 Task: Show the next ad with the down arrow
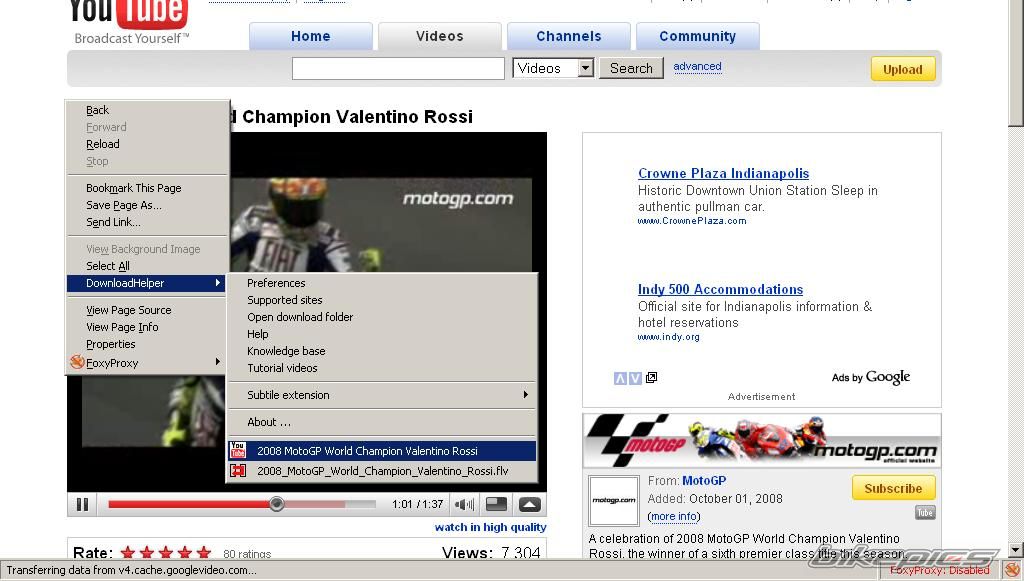635,378
